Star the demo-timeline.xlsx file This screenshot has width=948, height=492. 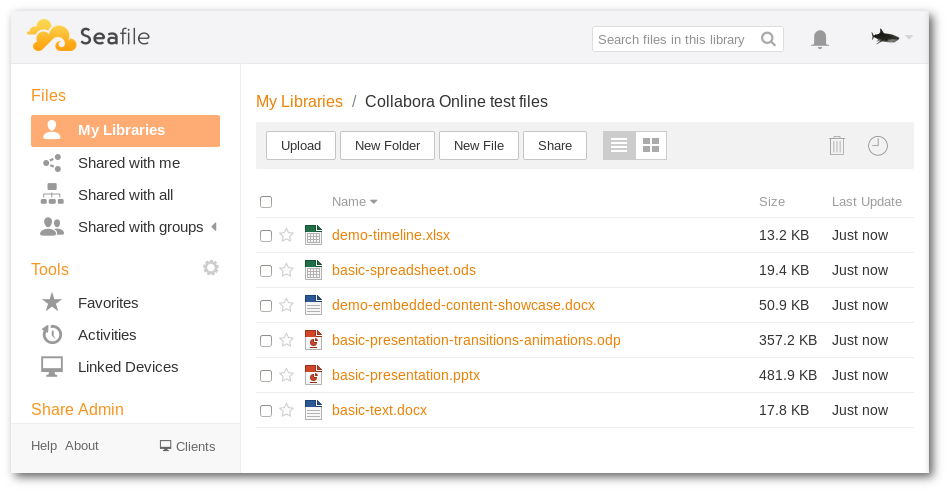pos(287,235)
